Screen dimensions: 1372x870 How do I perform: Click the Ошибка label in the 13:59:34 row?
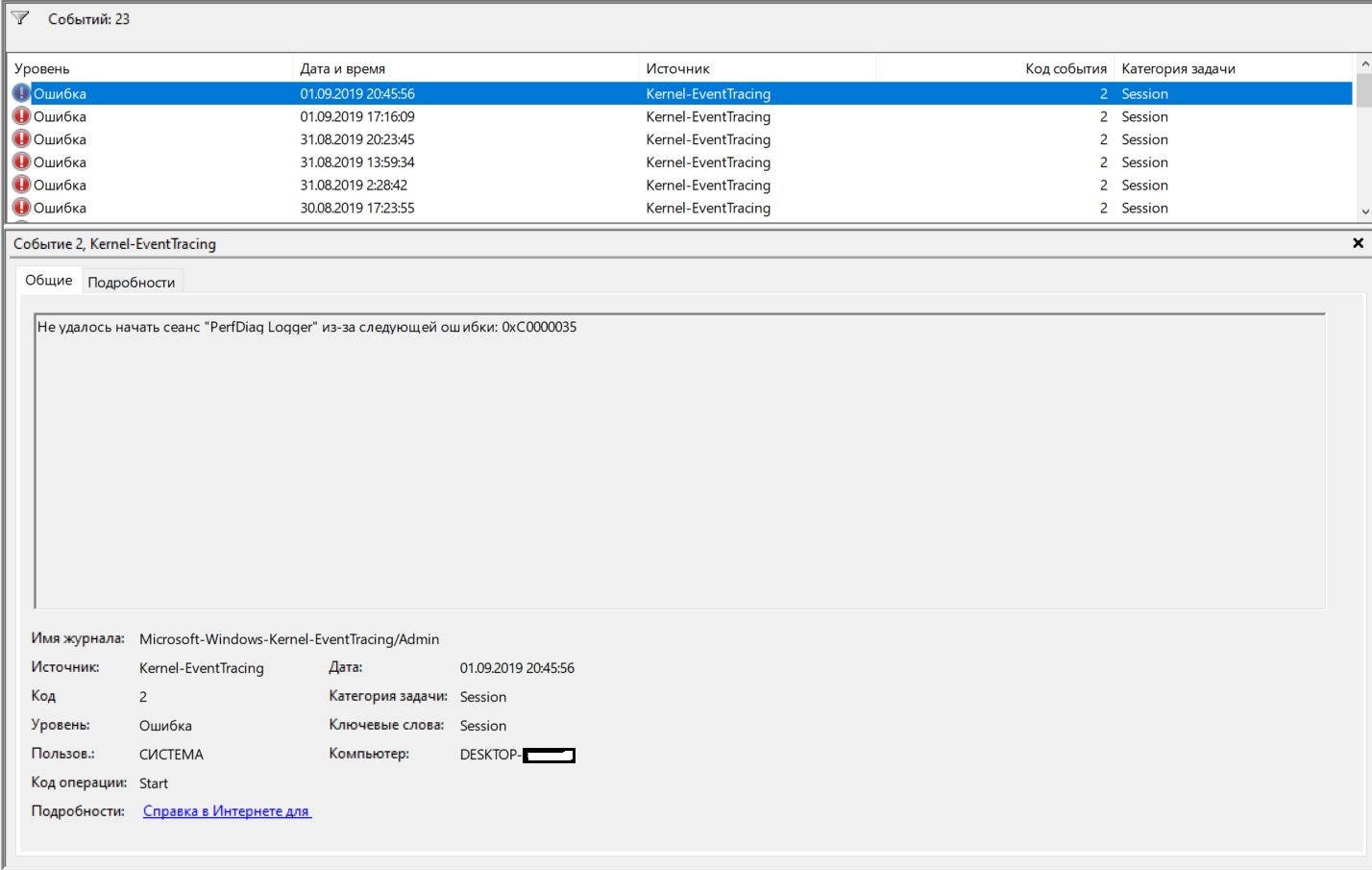(60, 162)
